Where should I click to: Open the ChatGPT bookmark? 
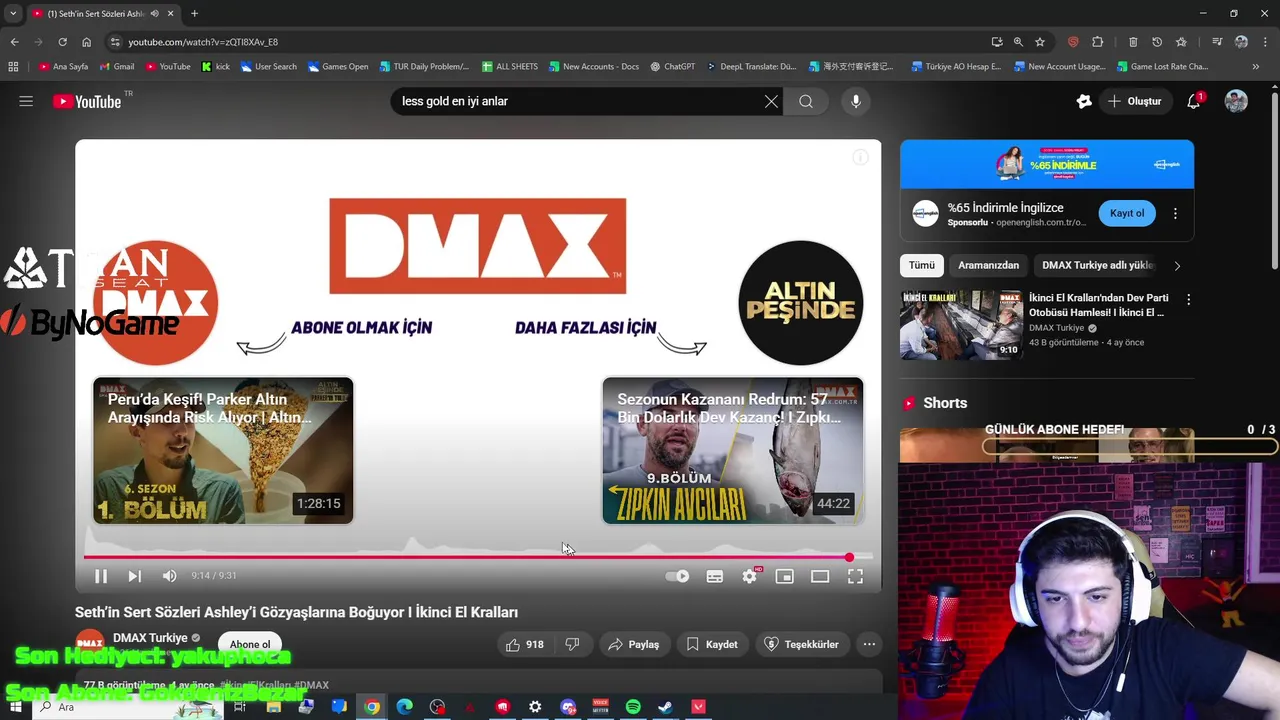pos(672,67)
